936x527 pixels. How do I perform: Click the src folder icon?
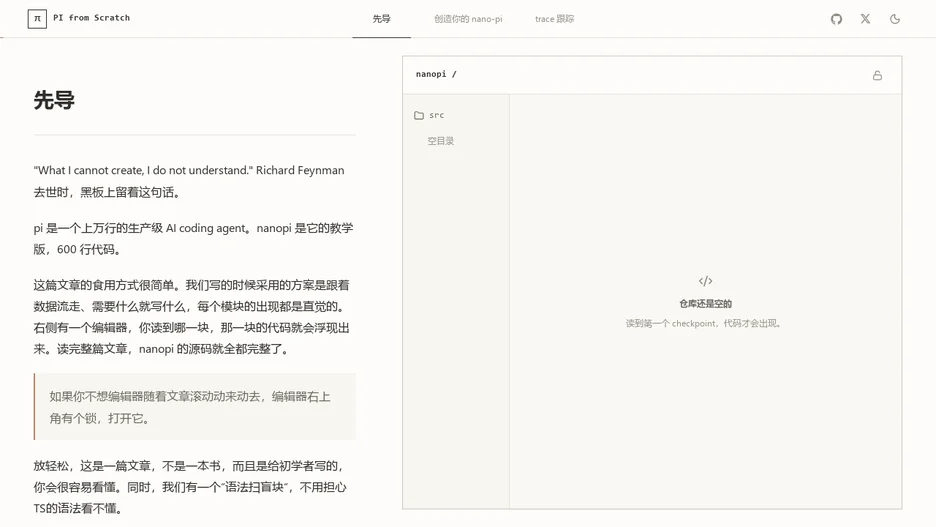click(x=419, y=115)
